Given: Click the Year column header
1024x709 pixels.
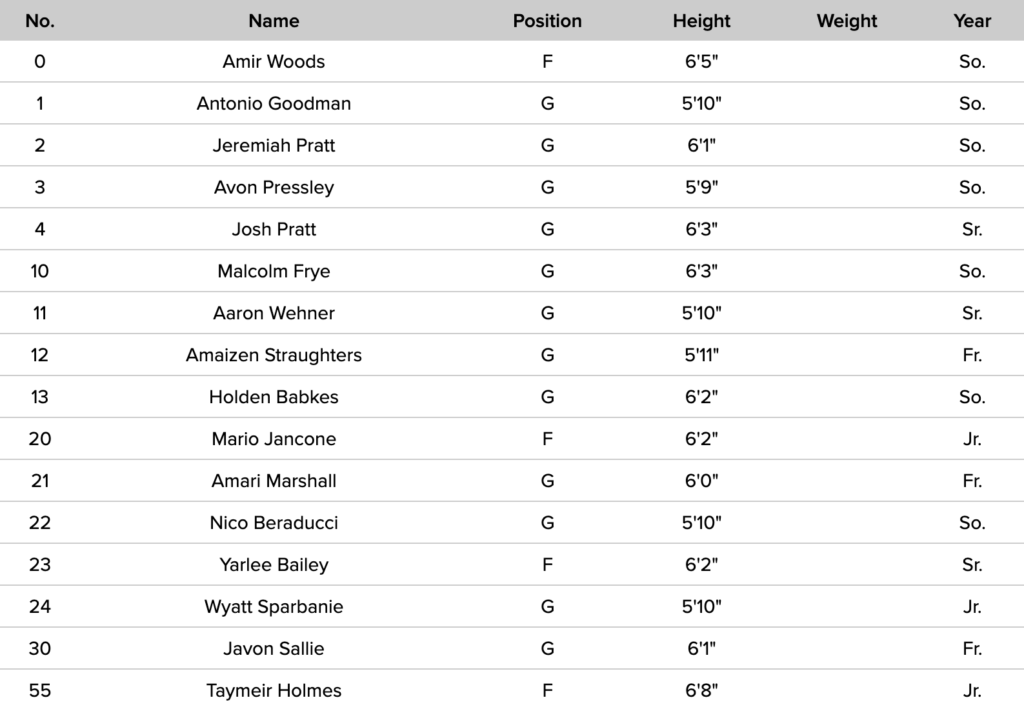Looking at the screenshot, I should pos(972,20).
